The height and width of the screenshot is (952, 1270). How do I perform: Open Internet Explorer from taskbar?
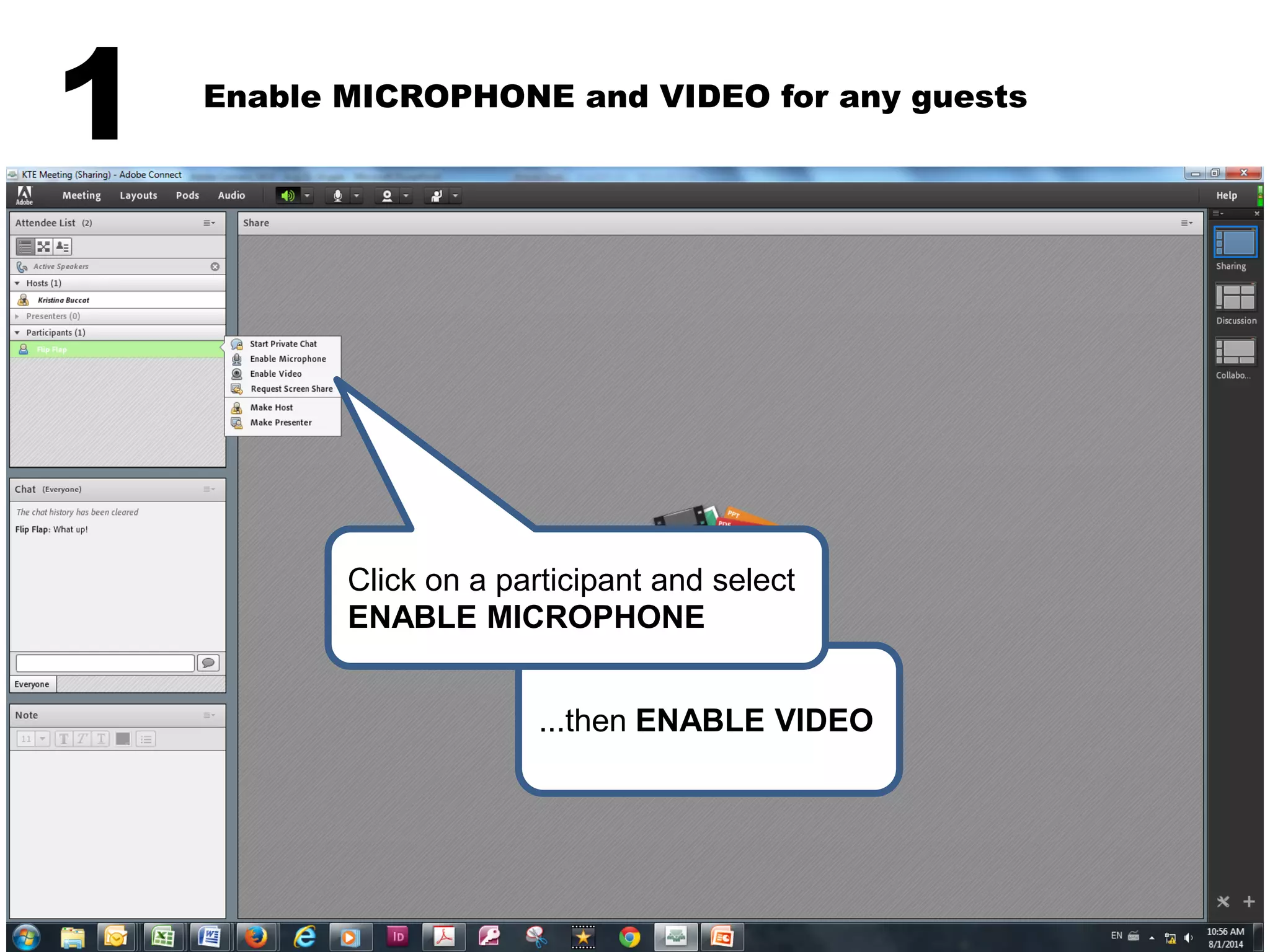click(x=304, y=937)
